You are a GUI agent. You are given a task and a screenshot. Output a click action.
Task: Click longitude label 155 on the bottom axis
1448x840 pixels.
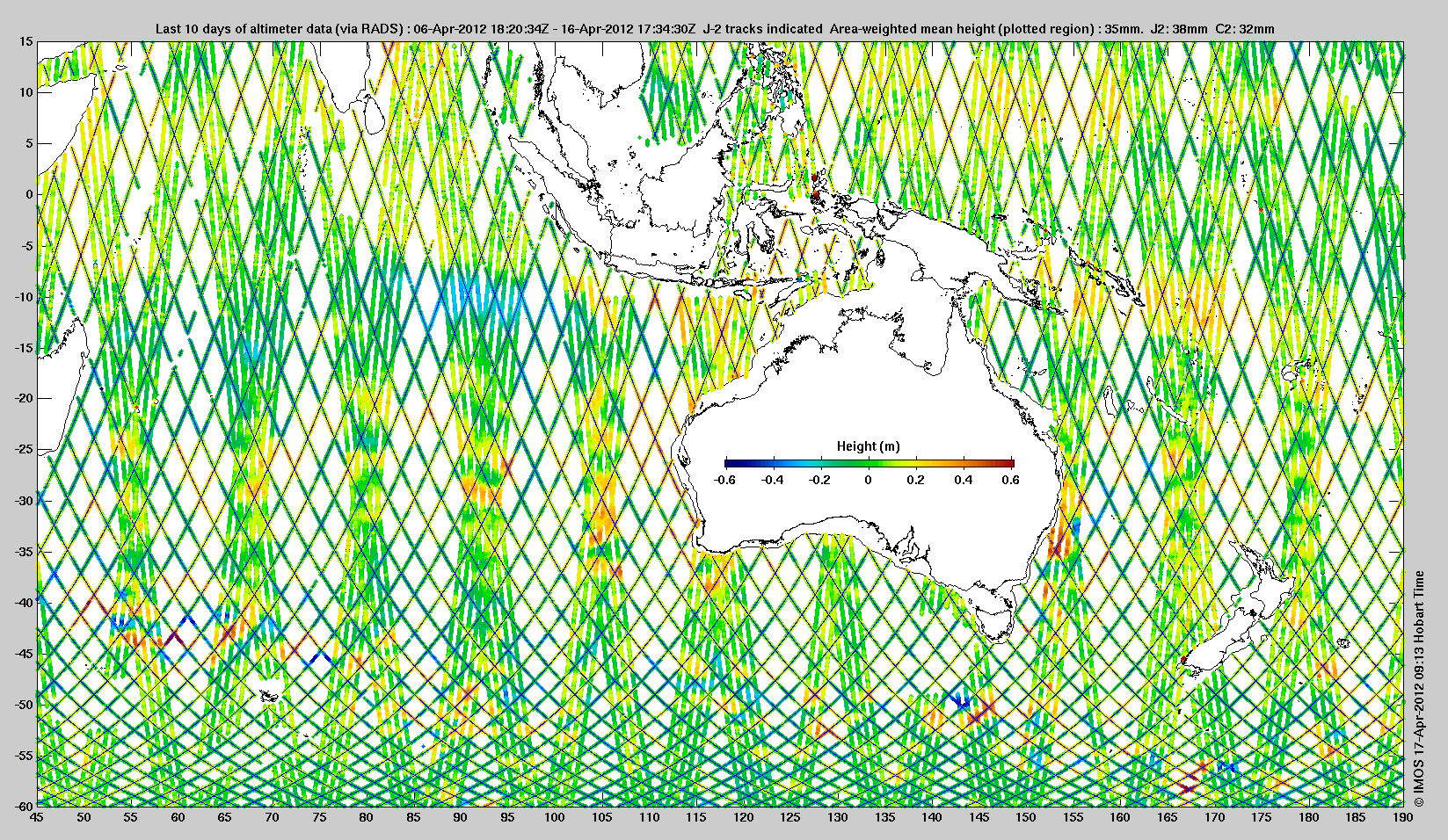[x=1073, y=817]
